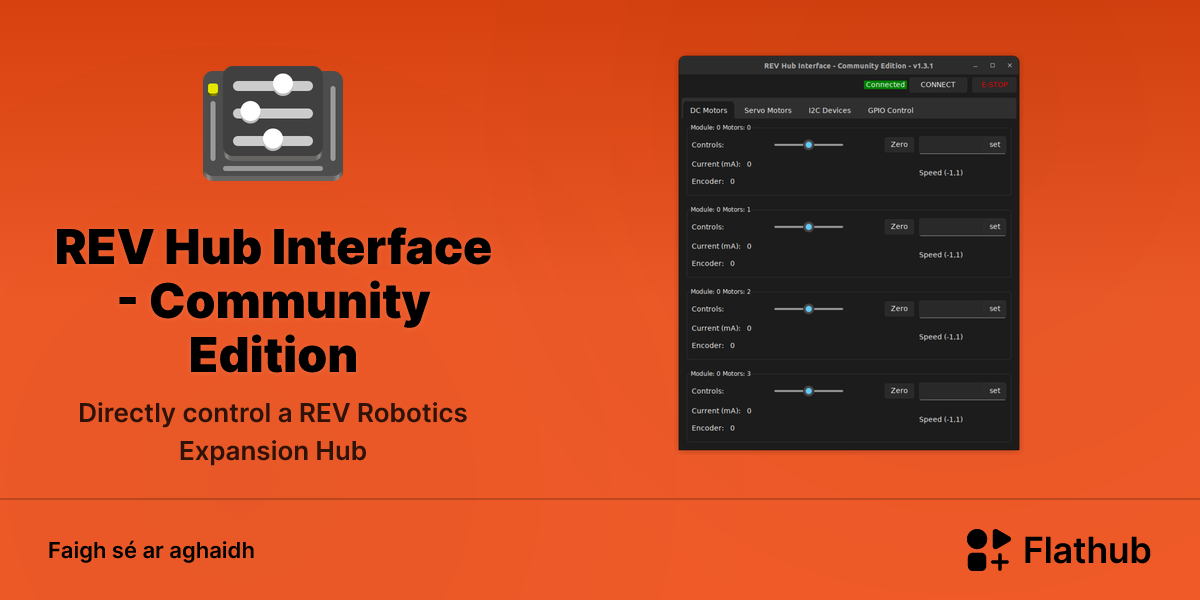Image resolution: width=1200 pixels, height=600 pixels.
Task: Click the "Module: 0 Motors: 1" group label
Action: coord(720,210)
